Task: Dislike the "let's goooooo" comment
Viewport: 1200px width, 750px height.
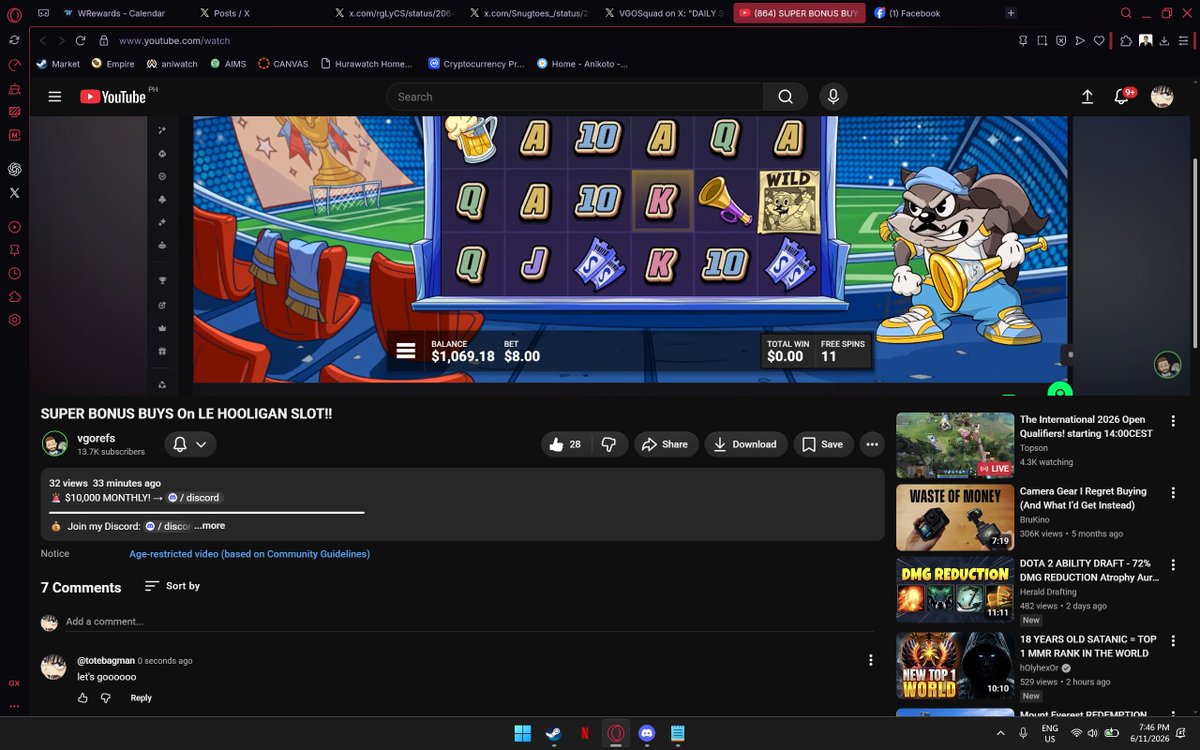Action: pyautogui.click(x=106, y=698)
